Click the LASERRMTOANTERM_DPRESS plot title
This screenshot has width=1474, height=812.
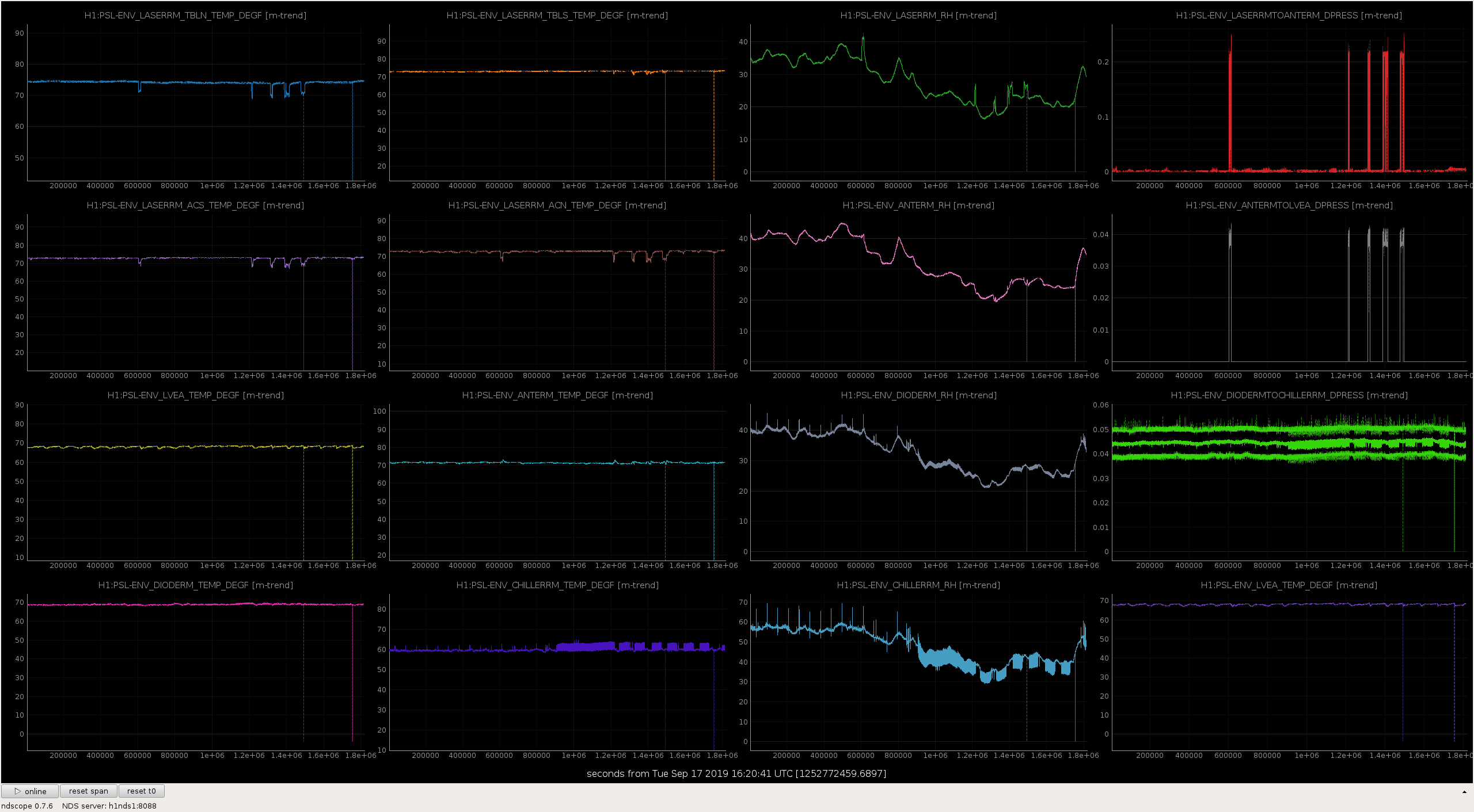click(1289, 16)
